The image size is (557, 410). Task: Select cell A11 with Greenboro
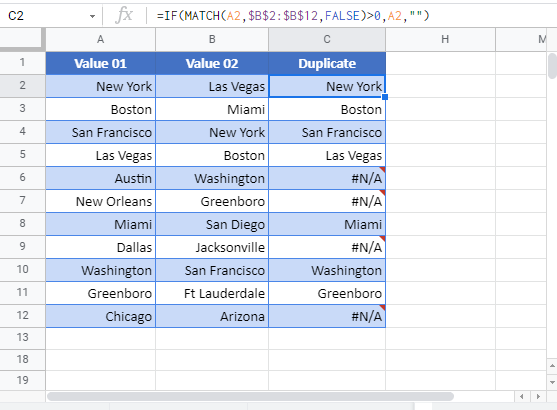click(101, 293)
